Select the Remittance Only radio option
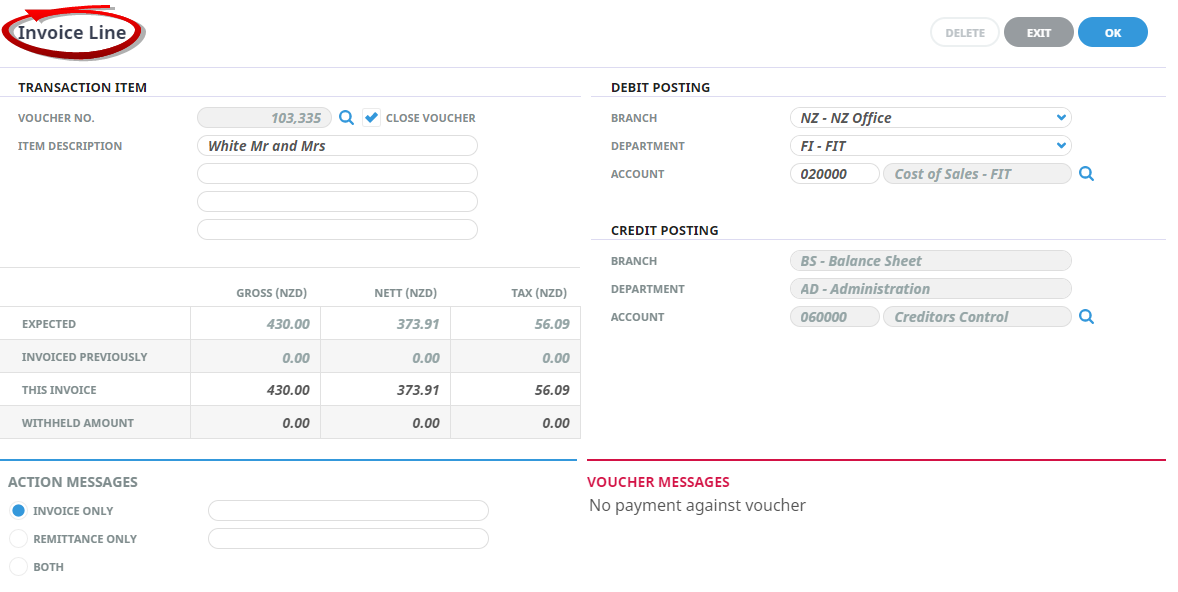 18,539
